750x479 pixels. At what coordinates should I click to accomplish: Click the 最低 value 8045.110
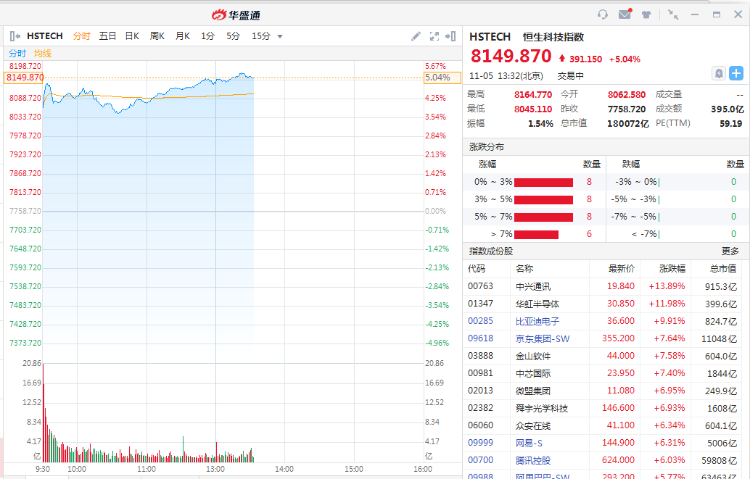click(533, 109)
